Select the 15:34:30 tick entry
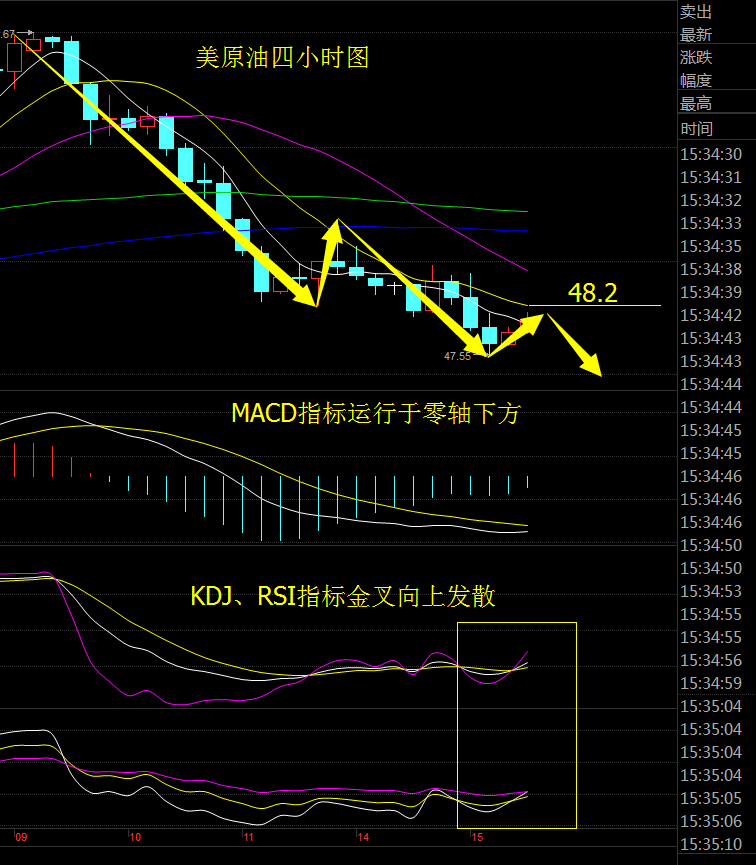The image size is (756, 865). (710, 154)
